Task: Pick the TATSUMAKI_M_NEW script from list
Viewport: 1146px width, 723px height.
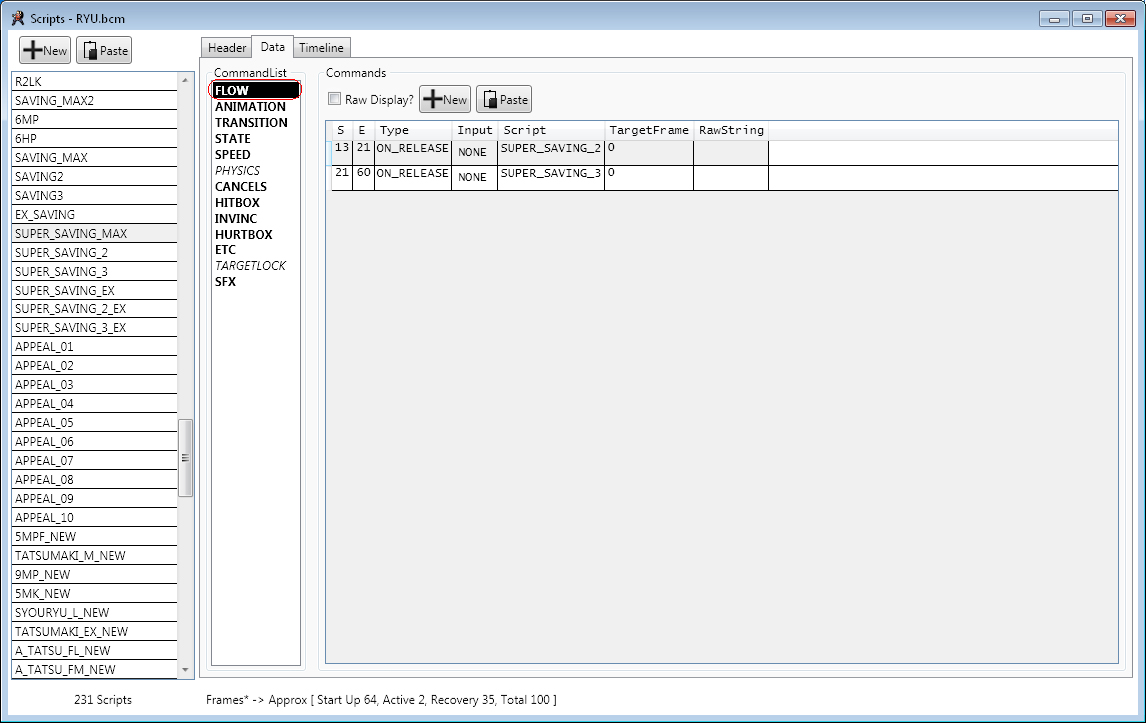Action: (70, 556)
